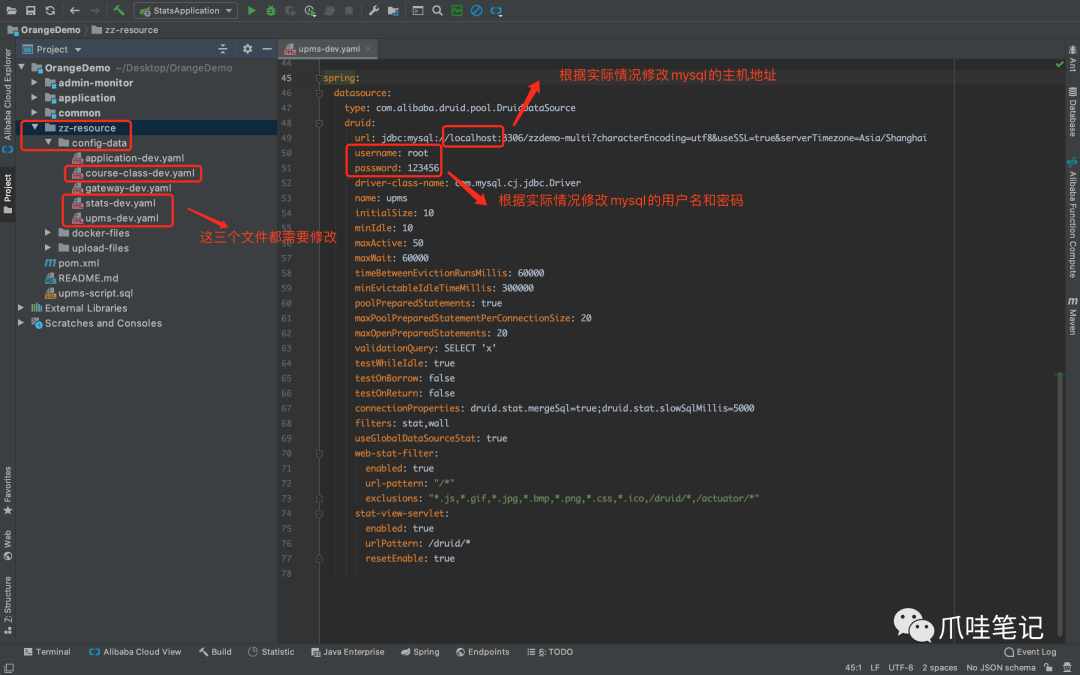Click the No JSON schema indicator
The height and width of the screenshot is (675, 1080).
[x=1000, y=667]
